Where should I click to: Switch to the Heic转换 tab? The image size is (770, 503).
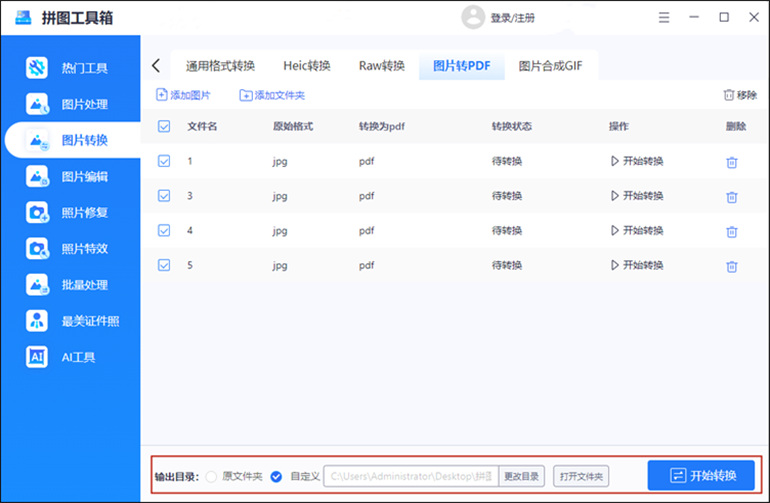click(x=307, y=65)
